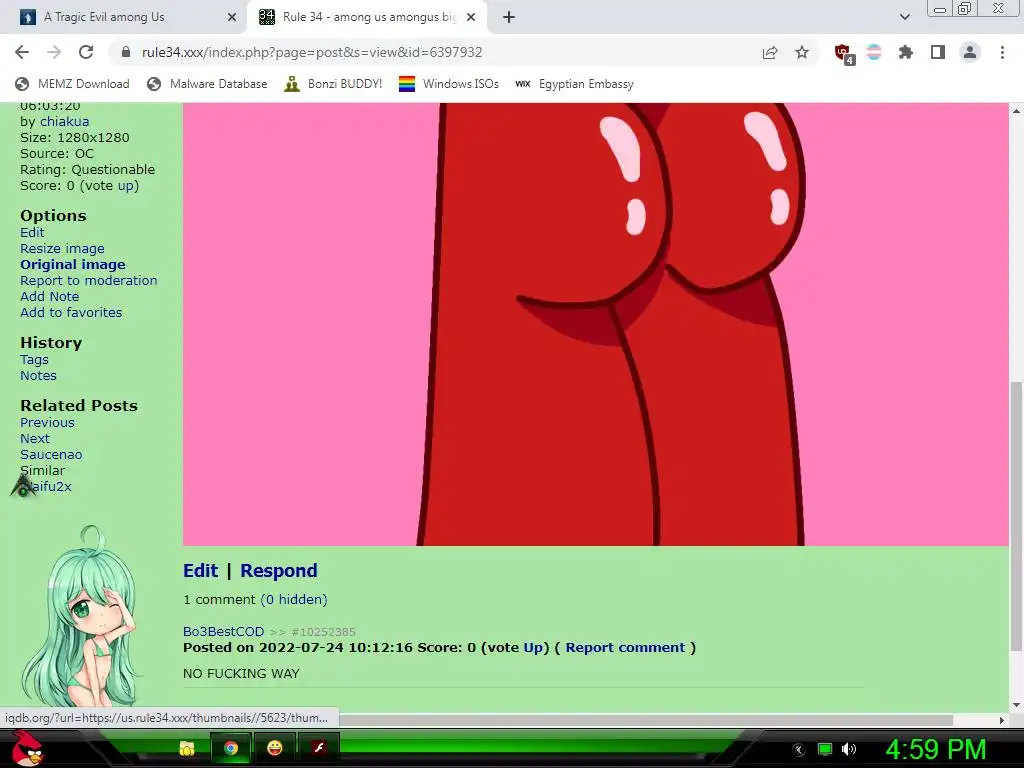This screenshot has height=768, width=1024.
Task: Click the network monitor tray icon
Action: 825,749
